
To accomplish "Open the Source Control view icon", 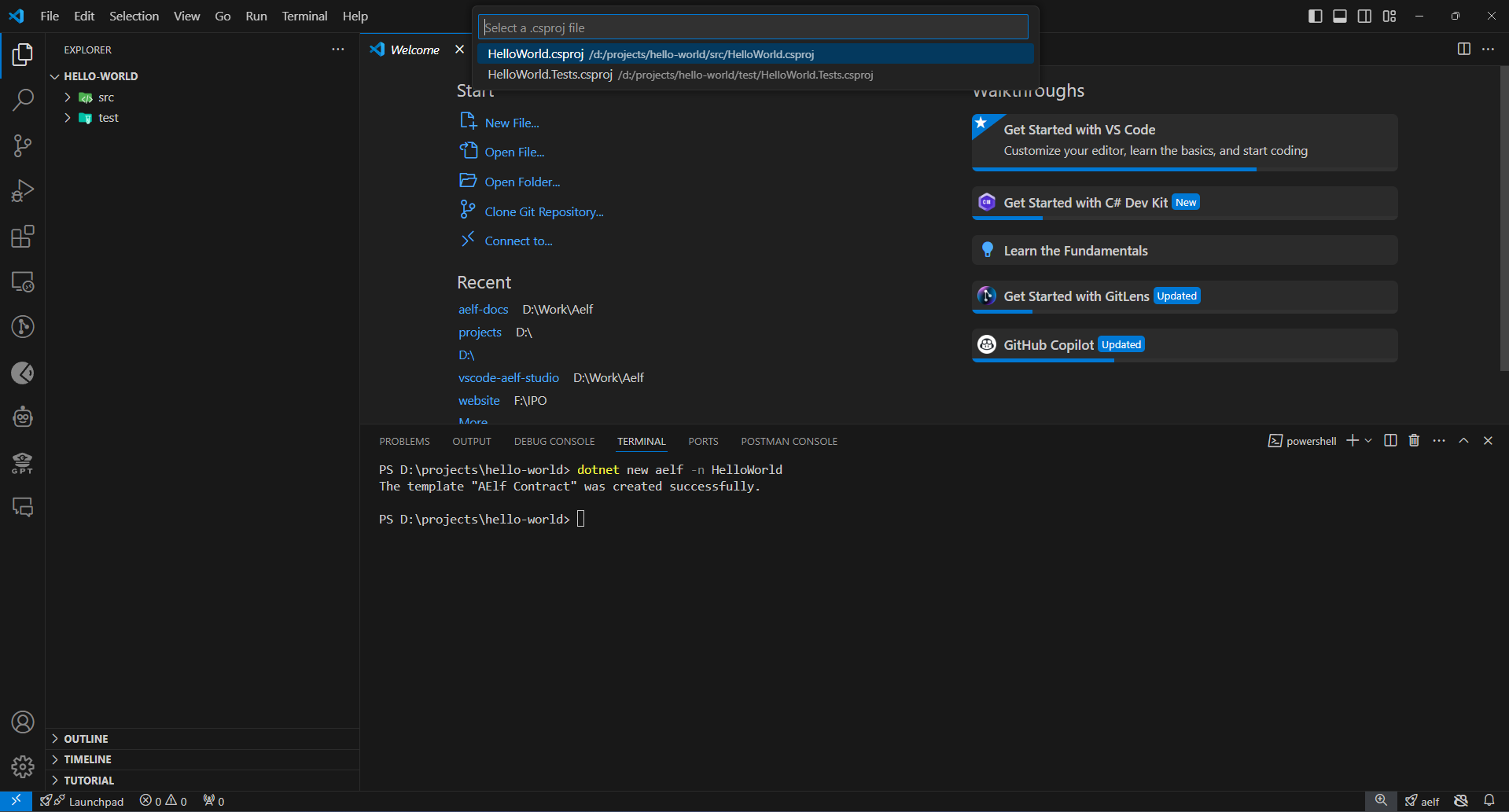I will click(23, 145).
